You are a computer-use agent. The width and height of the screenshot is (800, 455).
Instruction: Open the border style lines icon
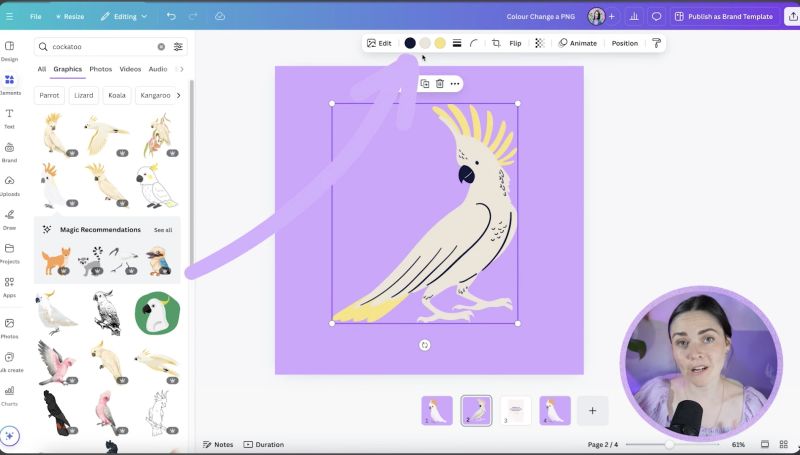coord(457,43)
